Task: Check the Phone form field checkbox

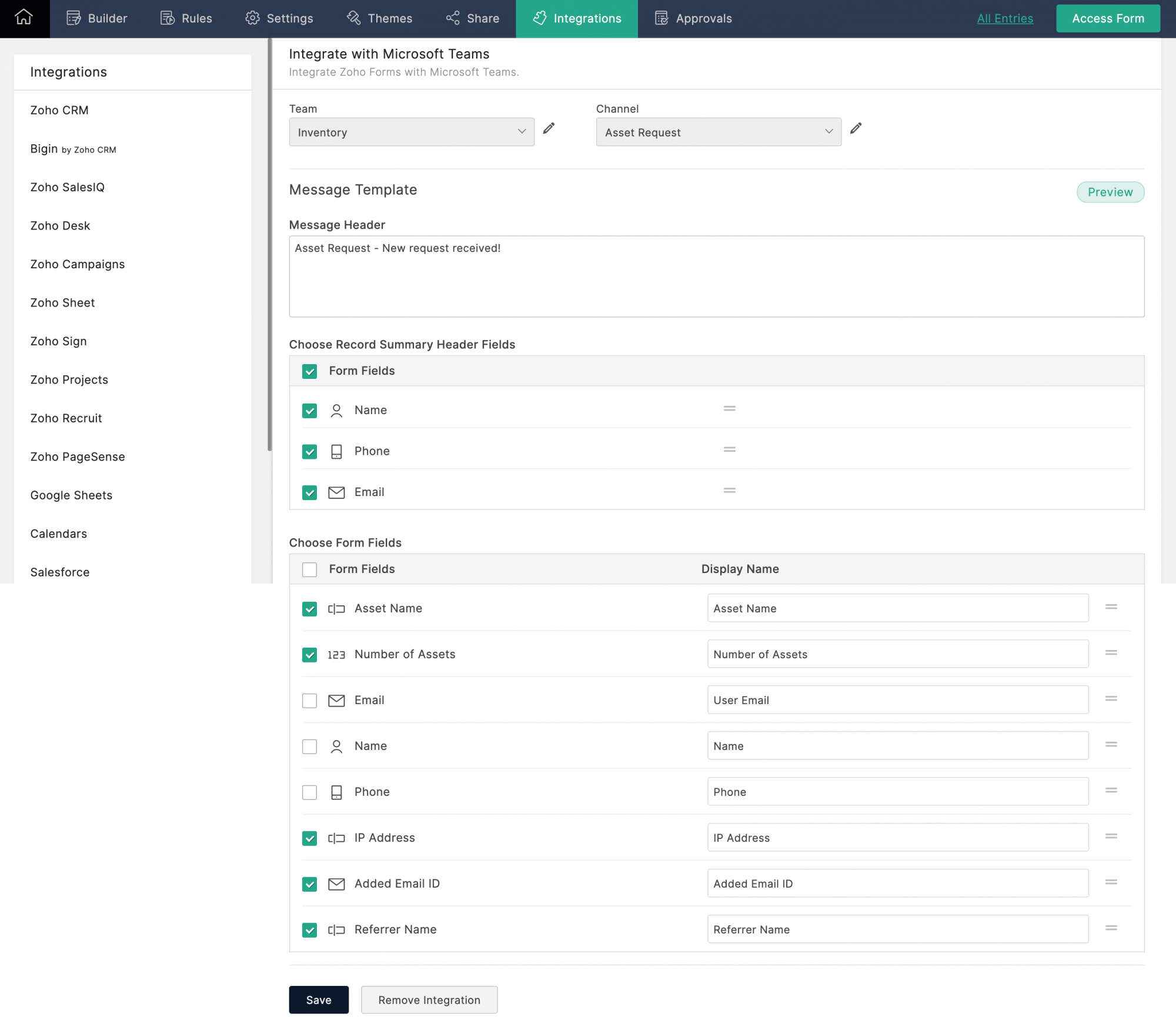Action: pyautogui.click(x=309, y=792)
